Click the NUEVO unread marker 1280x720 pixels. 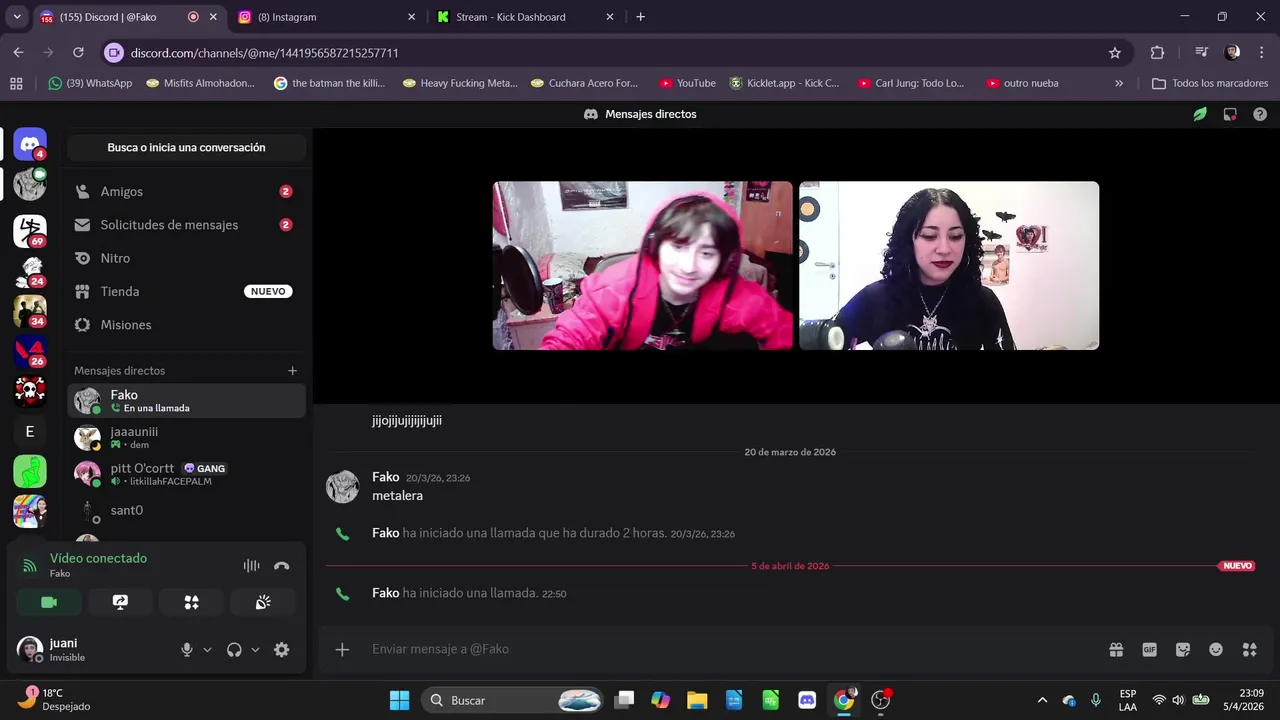pos(1237,566)
